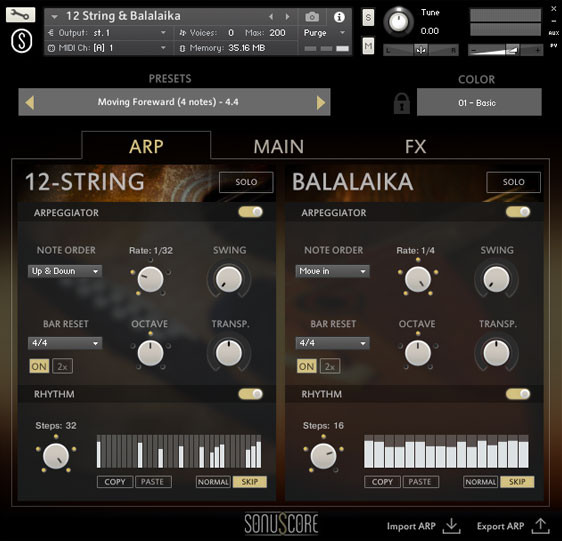Toggle 12-String bar reset 2x

click(62, 366)
